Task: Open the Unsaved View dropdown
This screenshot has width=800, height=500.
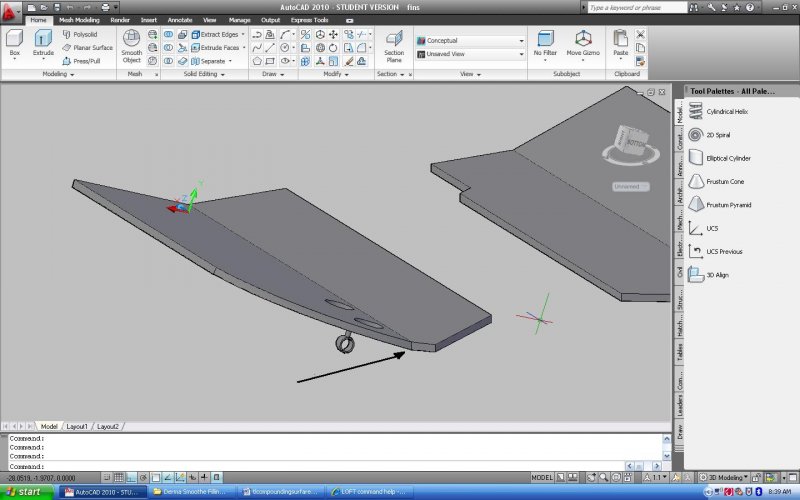Action: tap(469, 54)
